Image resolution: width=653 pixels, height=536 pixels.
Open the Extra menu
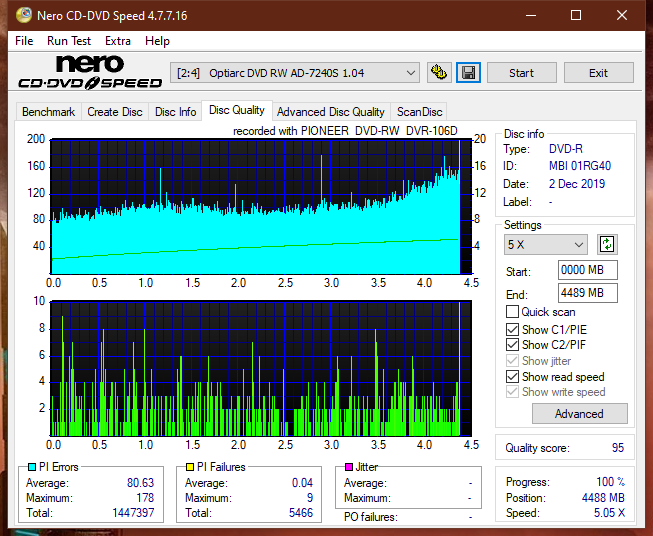(x=118, y=41)
